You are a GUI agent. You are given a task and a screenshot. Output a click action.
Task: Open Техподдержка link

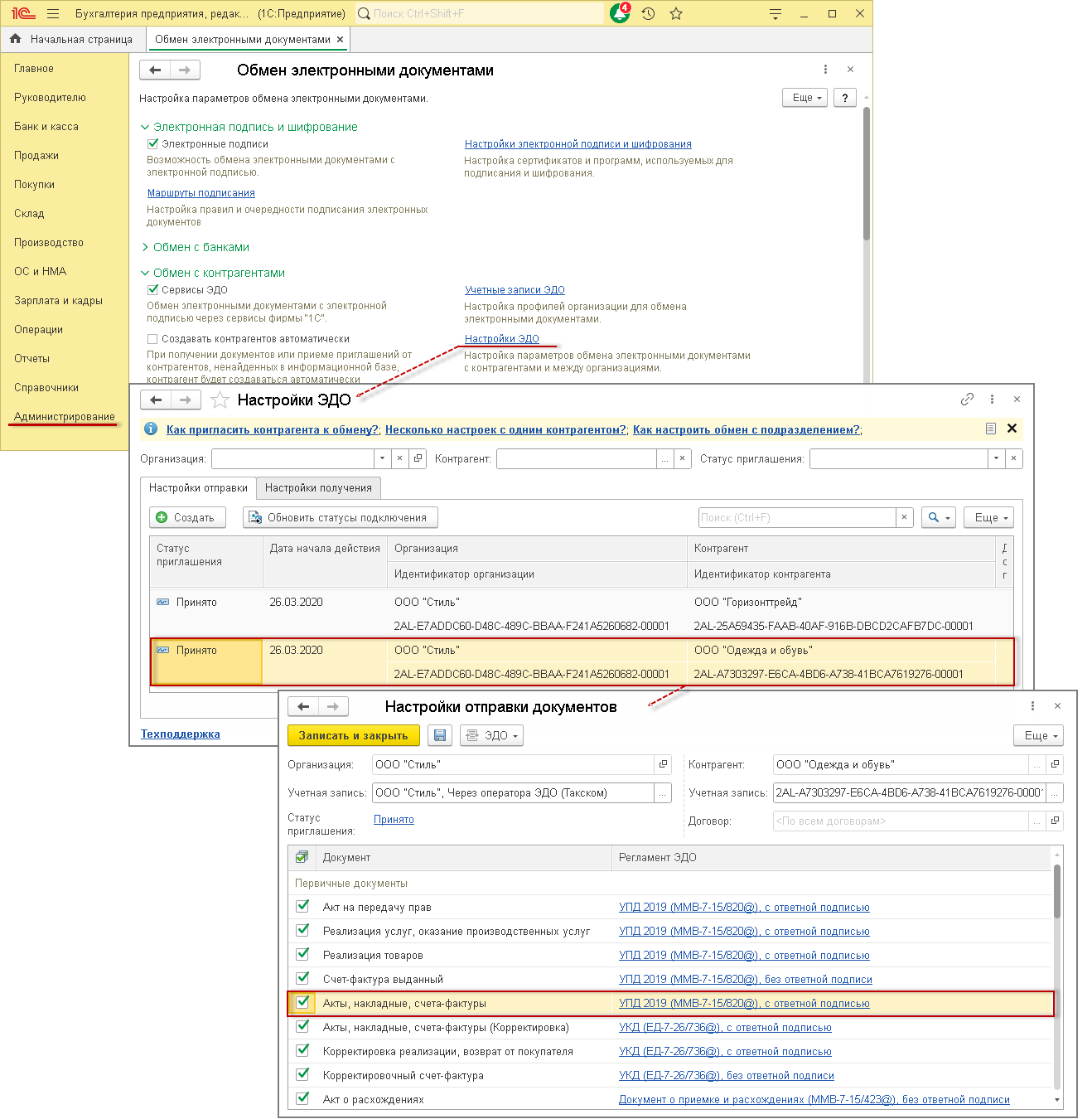181,734
